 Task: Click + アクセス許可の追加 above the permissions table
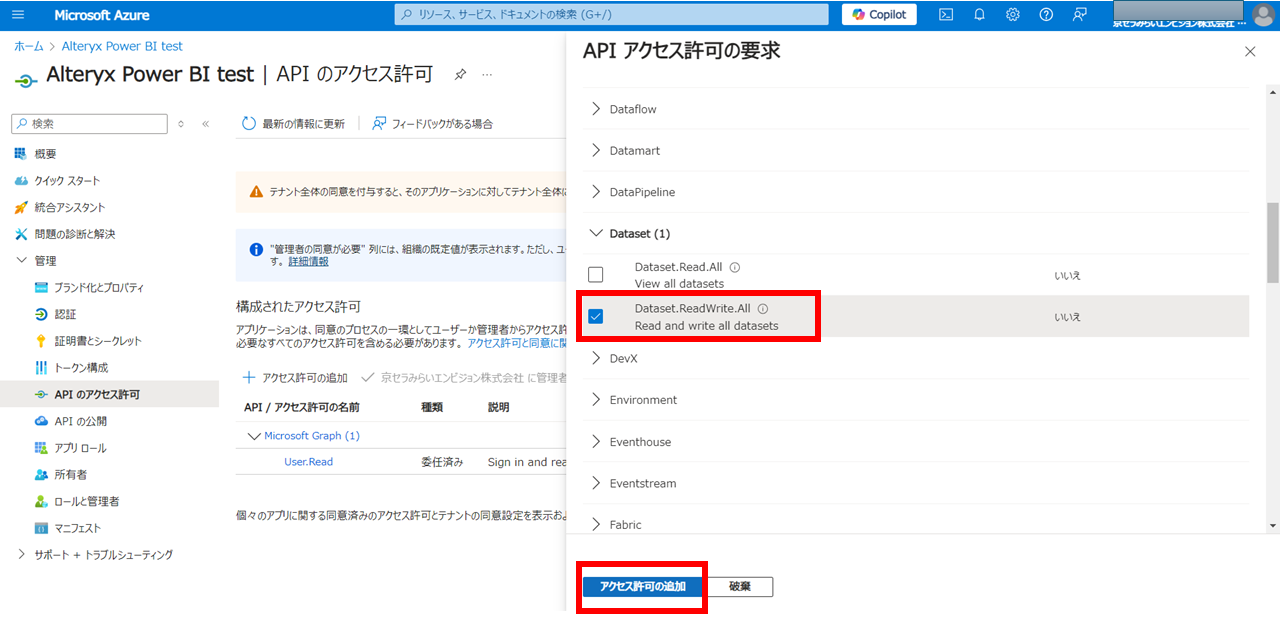296,378
